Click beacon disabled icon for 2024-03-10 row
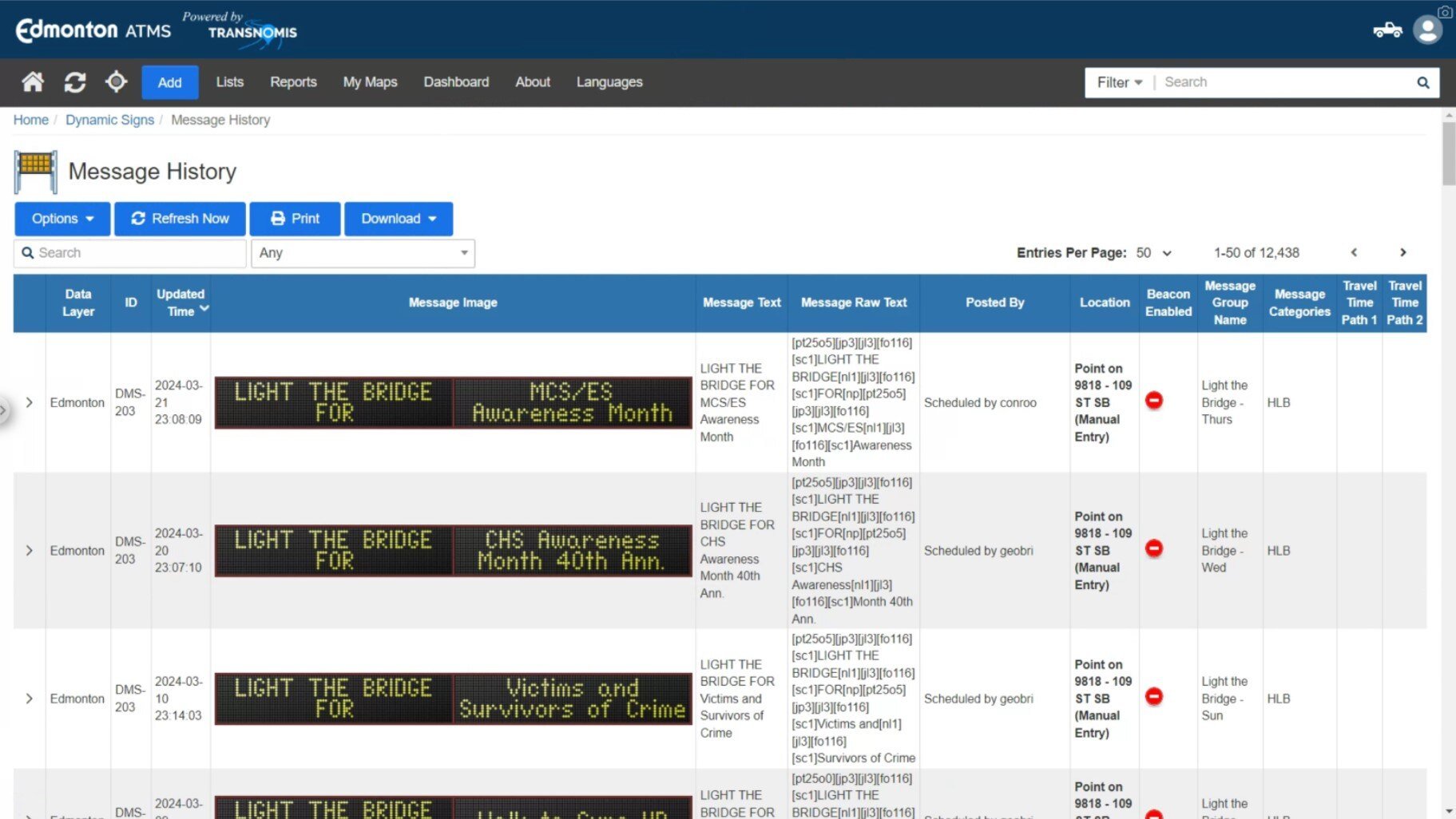Image resolution: width=1456 pixels, height=819 pixels. coord(1154,696)
